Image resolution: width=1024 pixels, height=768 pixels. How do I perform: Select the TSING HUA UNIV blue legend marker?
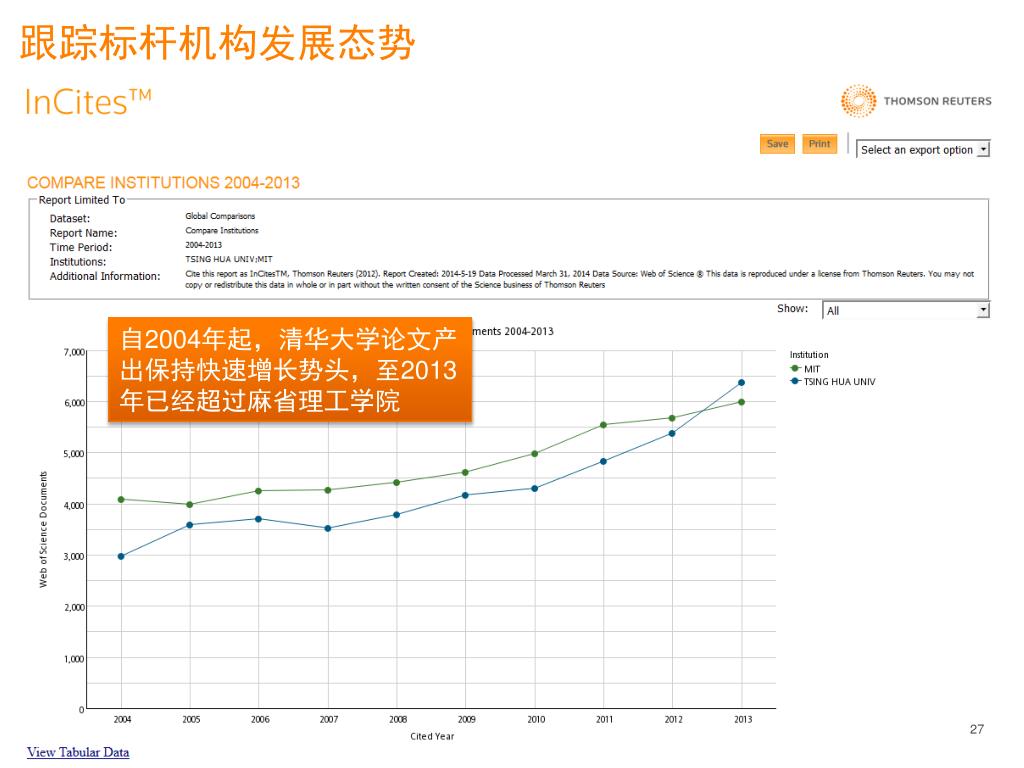point(795,381)
